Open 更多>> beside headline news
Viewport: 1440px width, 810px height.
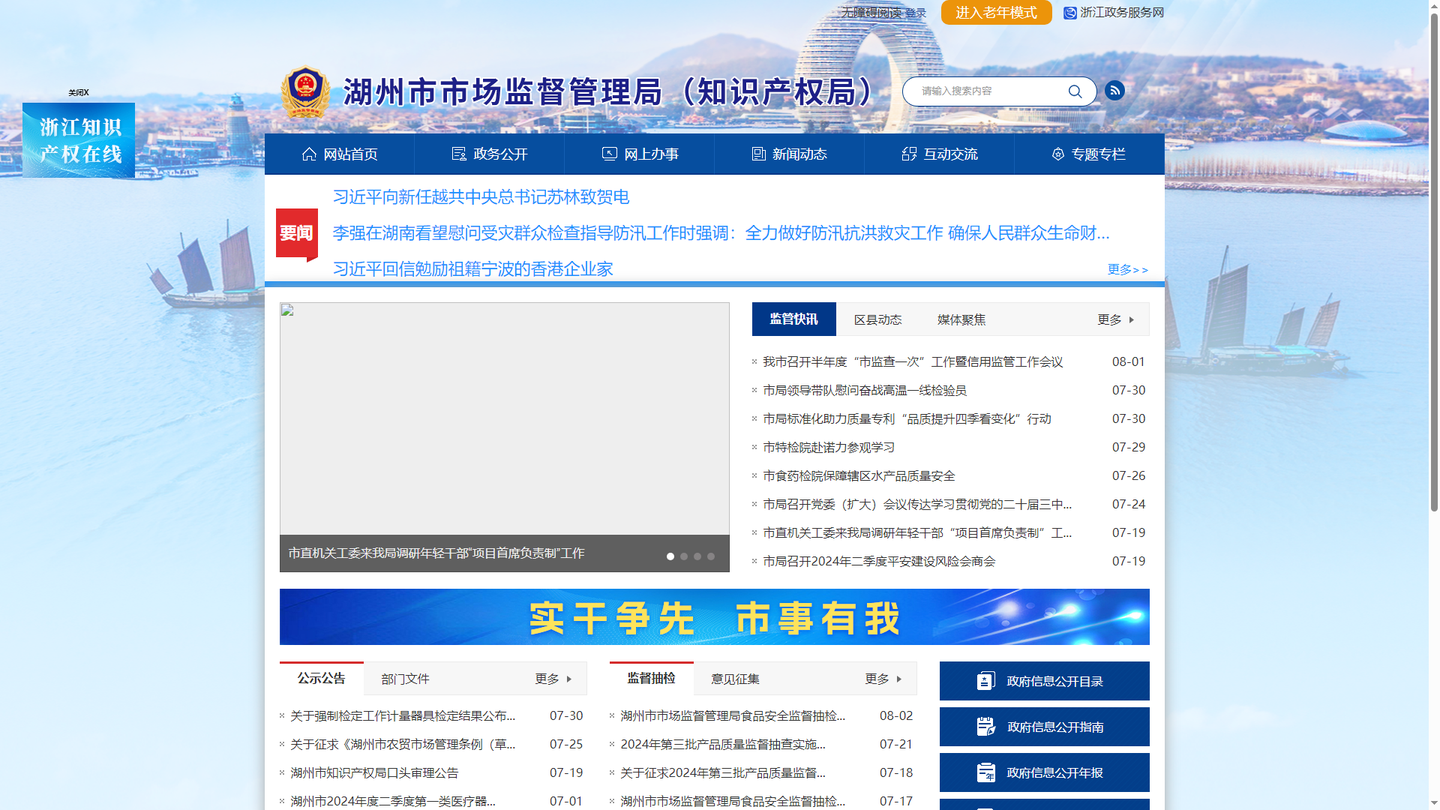[1128, 269]
